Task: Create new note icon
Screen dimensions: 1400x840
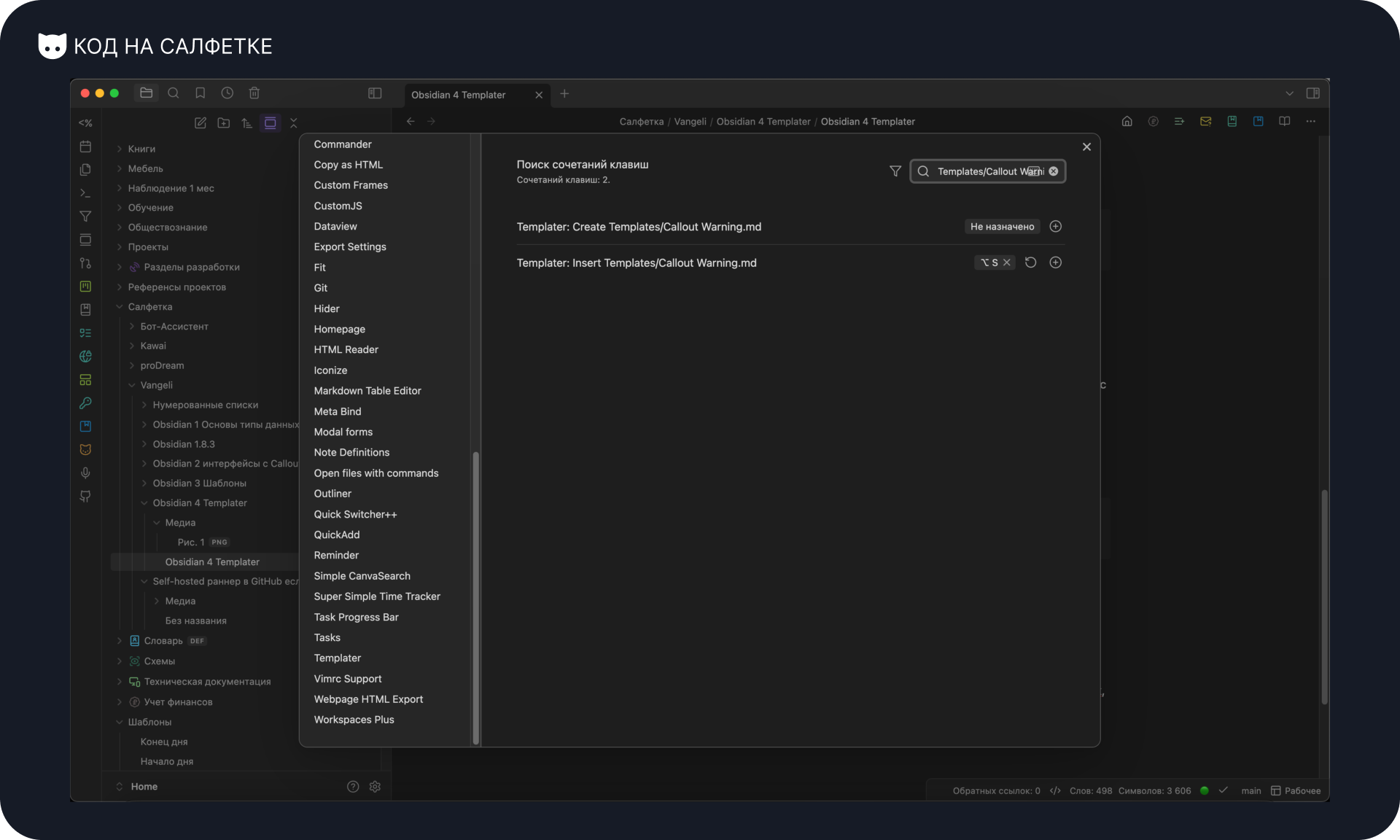Action: click(201, 123)
